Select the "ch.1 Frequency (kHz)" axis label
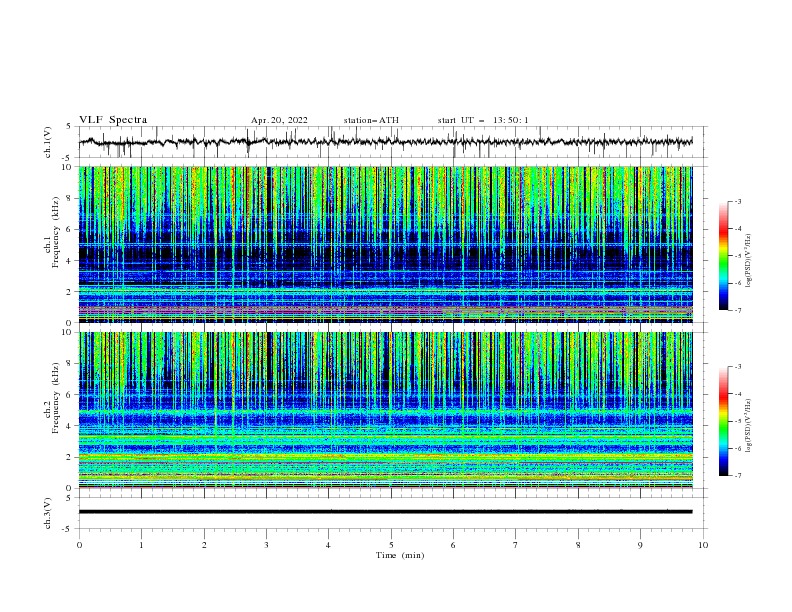 pyautogui.click(x=52, y=231)
